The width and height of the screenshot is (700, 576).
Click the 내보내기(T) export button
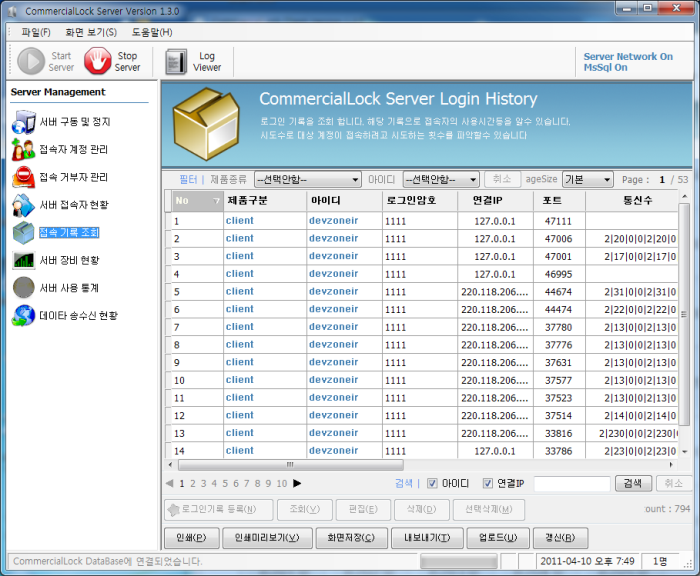427,538
